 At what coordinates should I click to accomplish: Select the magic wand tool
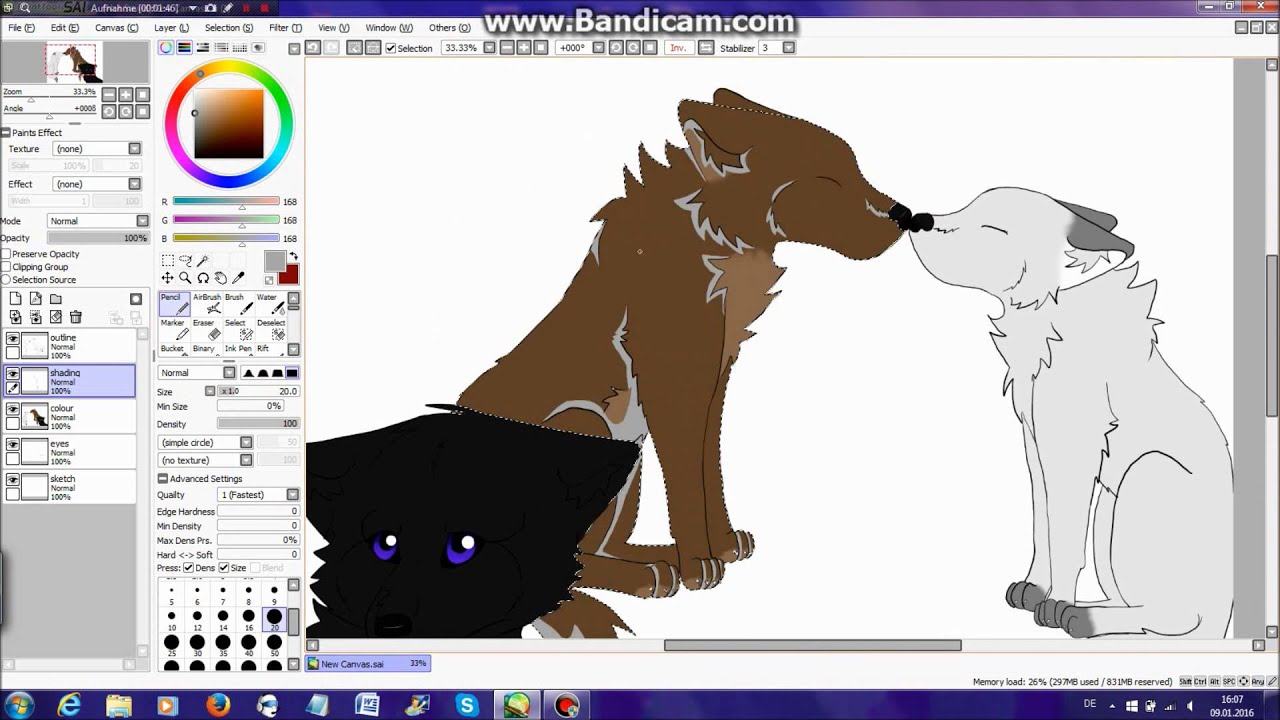(203, 261)
